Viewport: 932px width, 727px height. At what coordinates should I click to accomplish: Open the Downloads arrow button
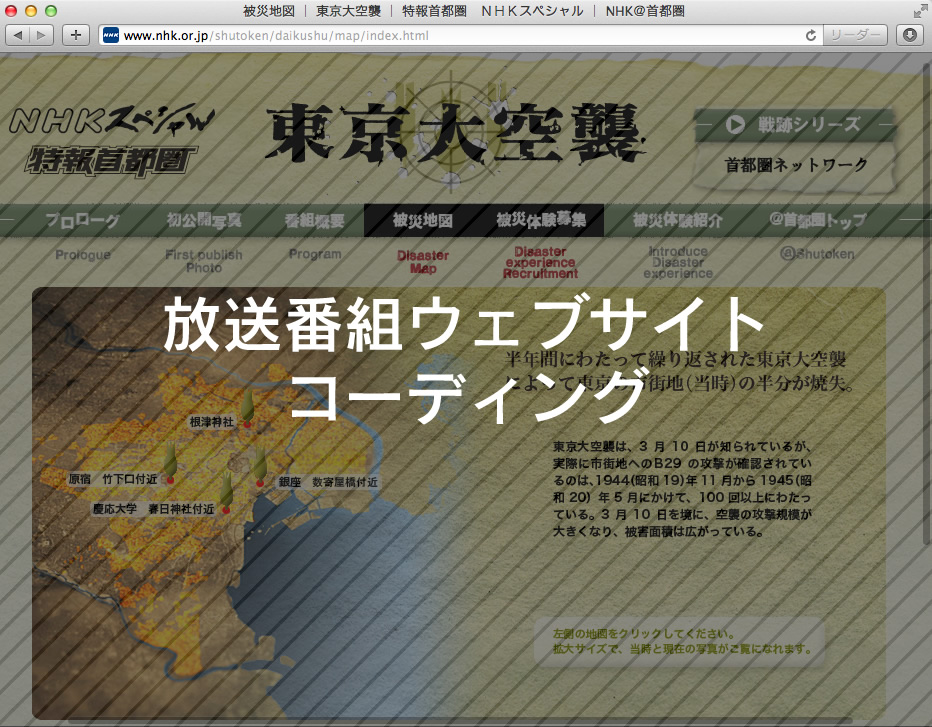pos(910,35)
